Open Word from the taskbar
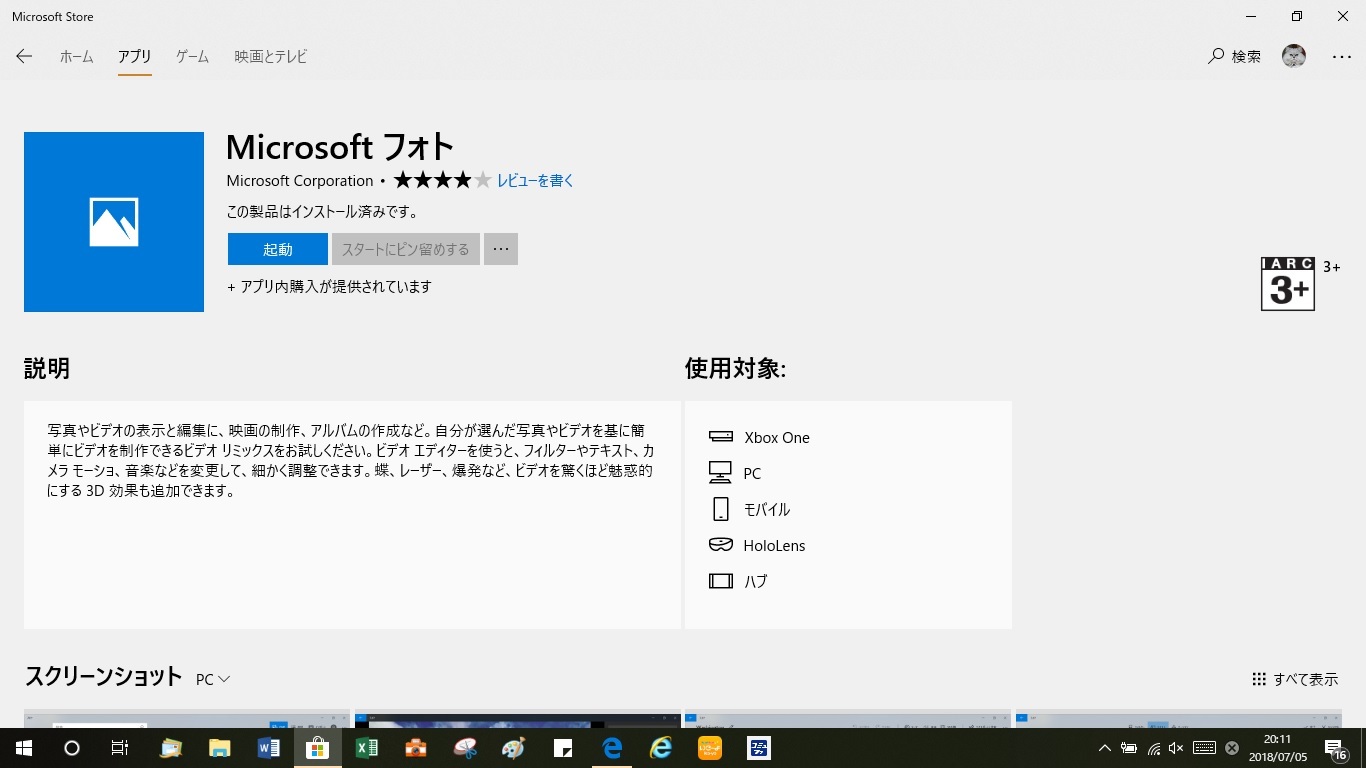Image resolution: width=1366 pixels, height=768 pixels. pyautogui.click(x=268, y=748)
